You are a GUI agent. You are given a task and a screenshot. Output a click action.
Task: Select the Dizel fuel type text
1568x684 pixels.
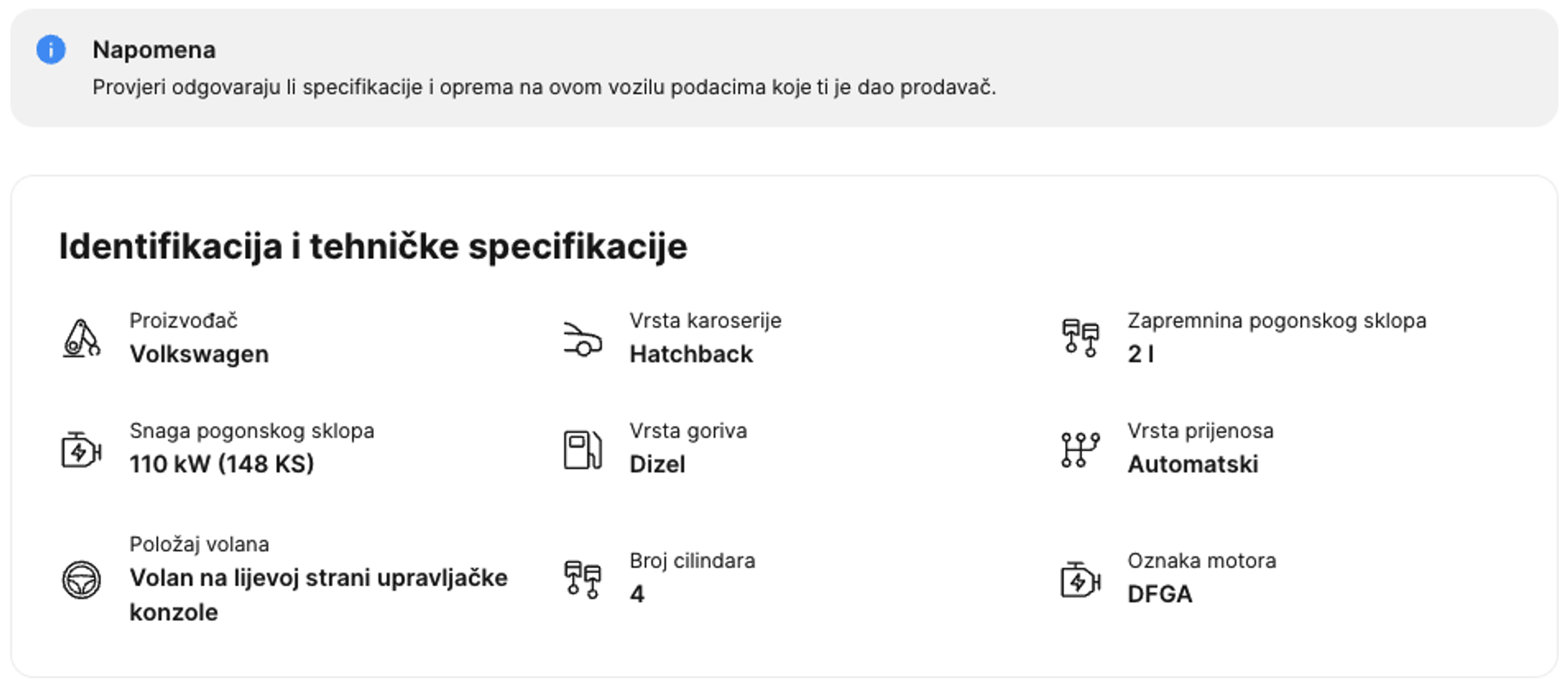tap(657, 464)
